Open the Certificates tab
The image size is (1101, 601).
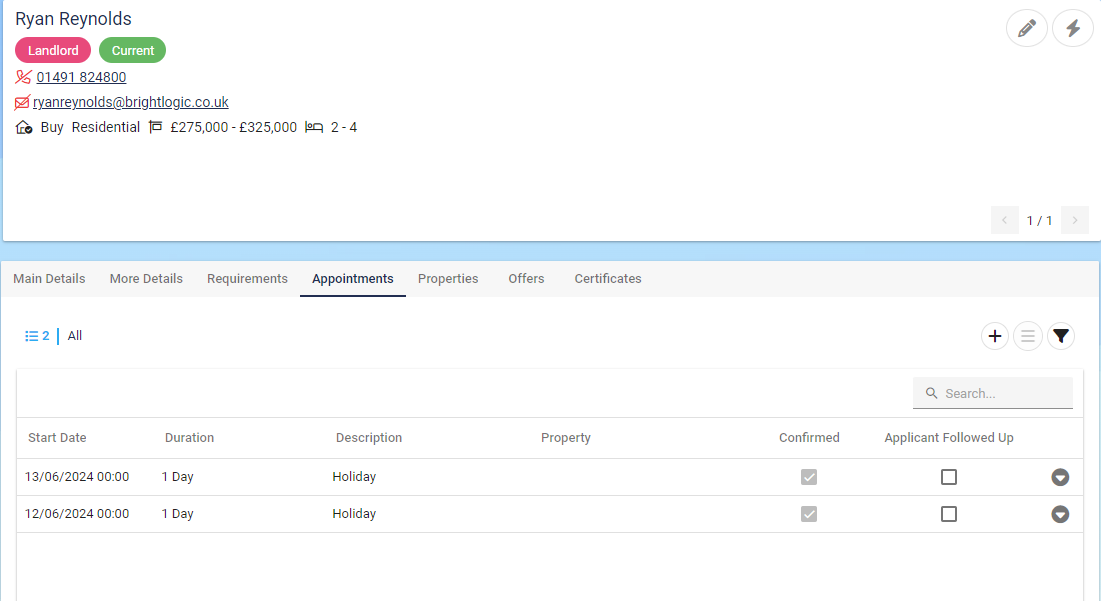(x=608, y=279)
